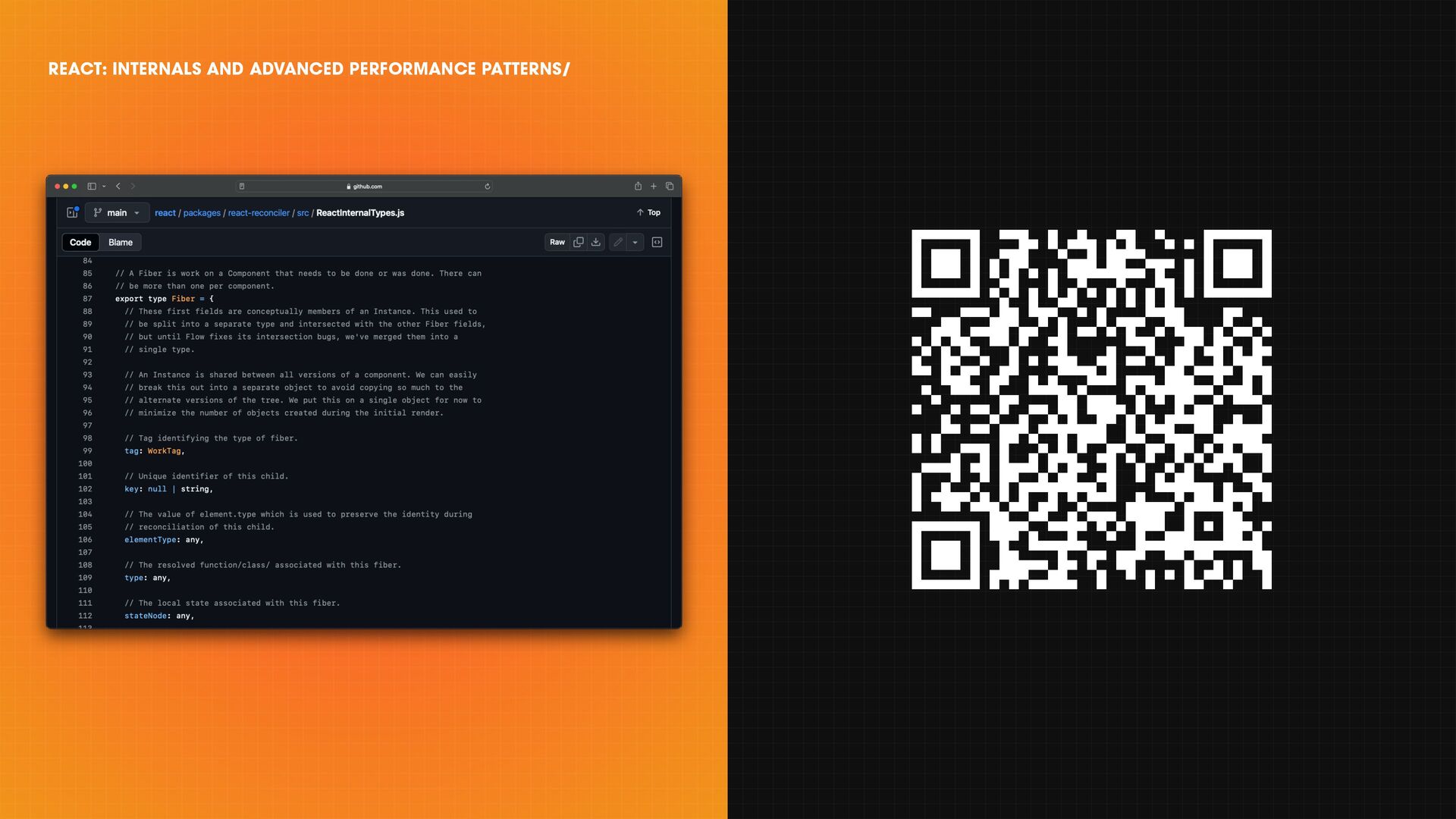The image size is (1456, 819).
Task: Open a new Safari tab
Action: pos(654,187)
